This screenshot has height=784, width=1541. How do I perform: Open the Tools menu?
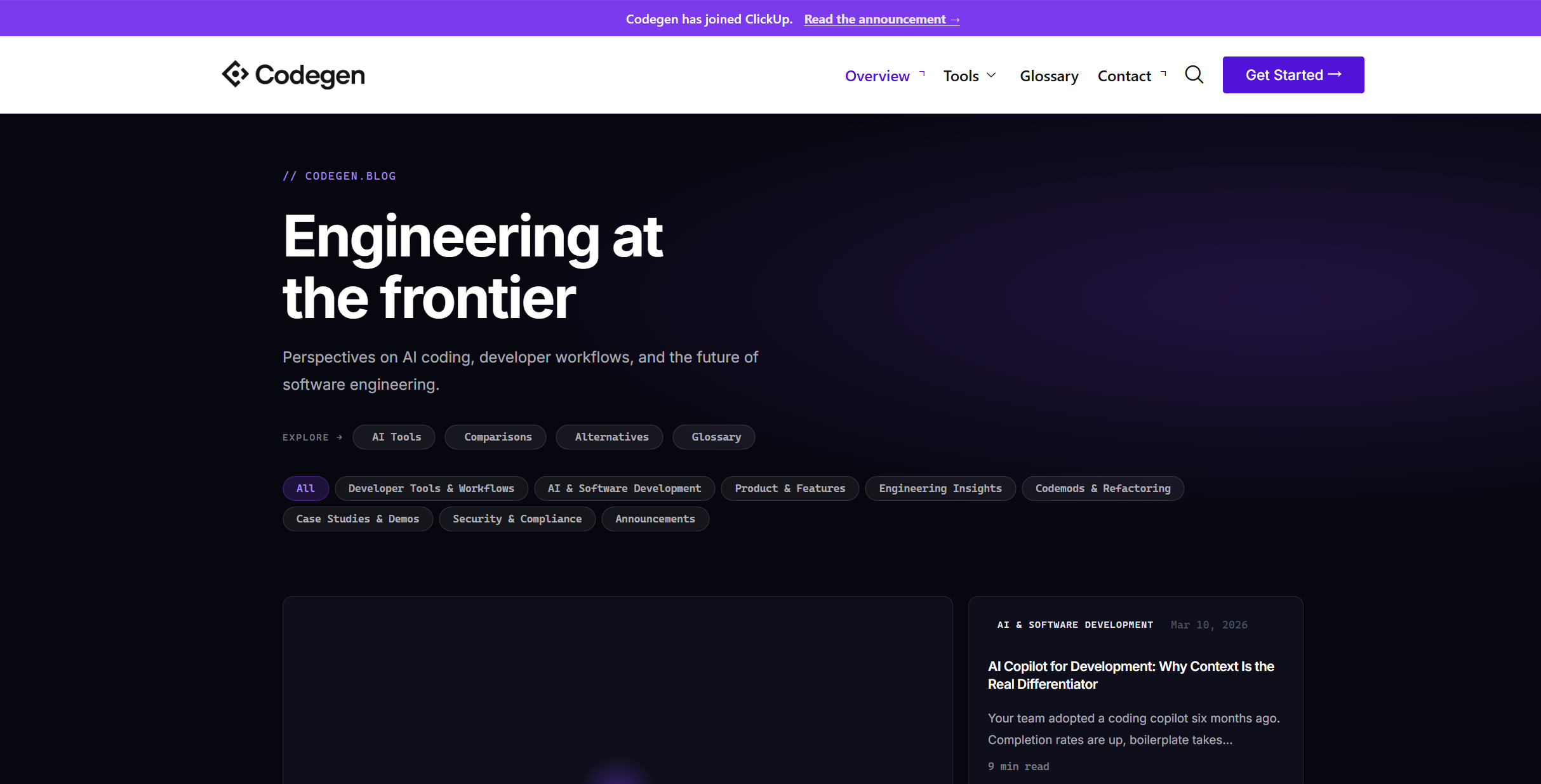point(961,76)
